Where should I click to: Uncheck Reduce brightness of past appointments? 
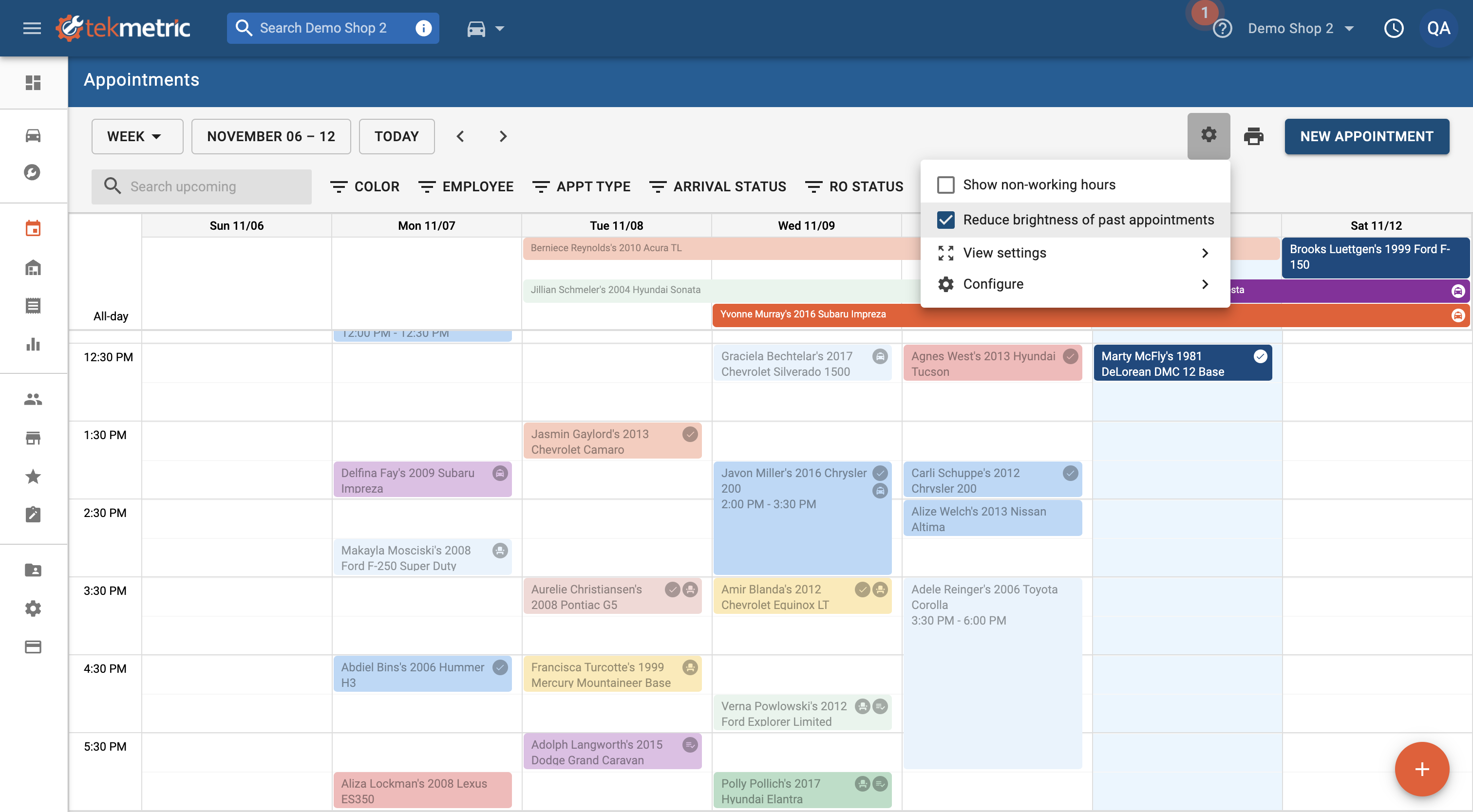point(946,220)
